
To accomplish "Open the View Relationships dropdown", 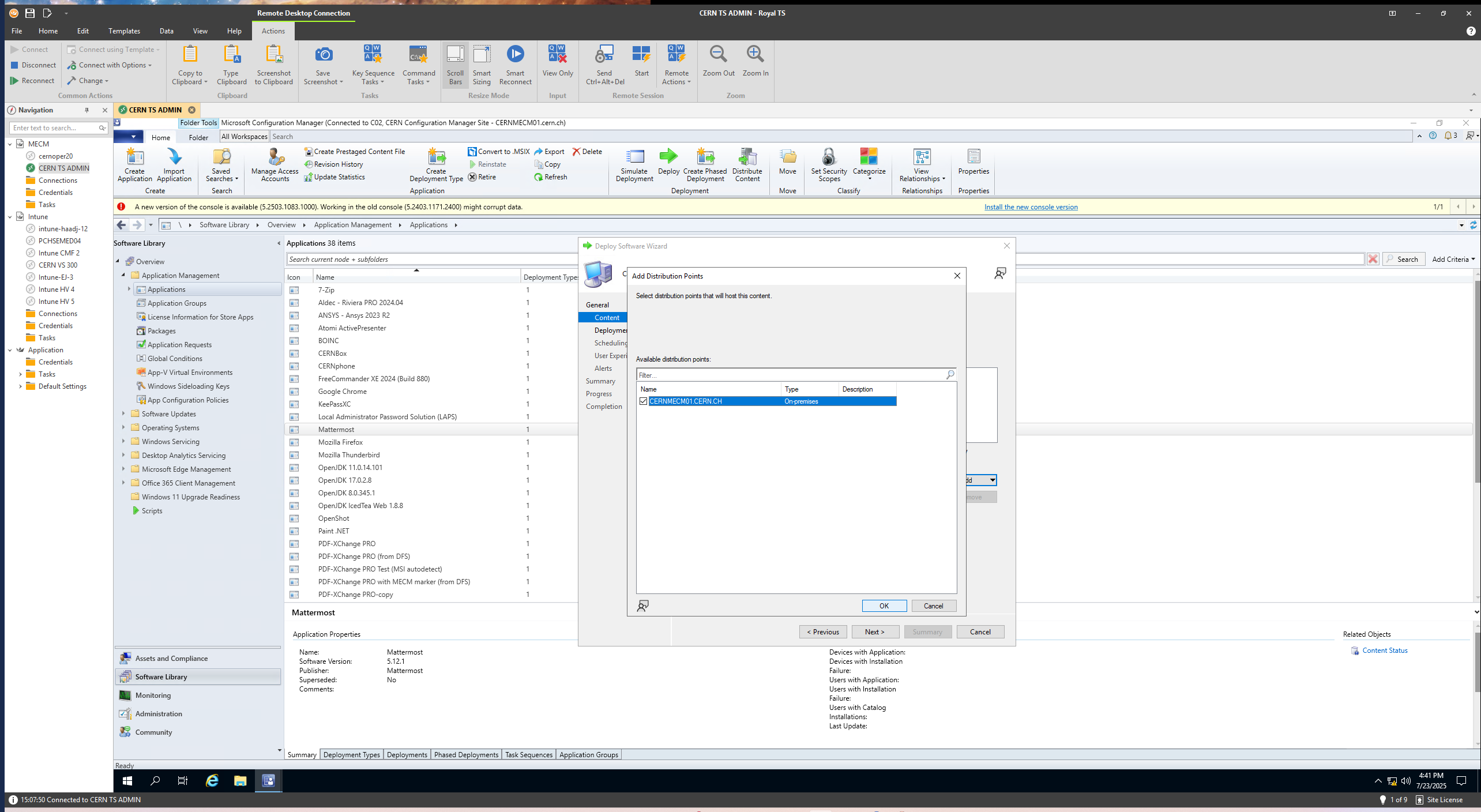I will (x=922, y=165).
